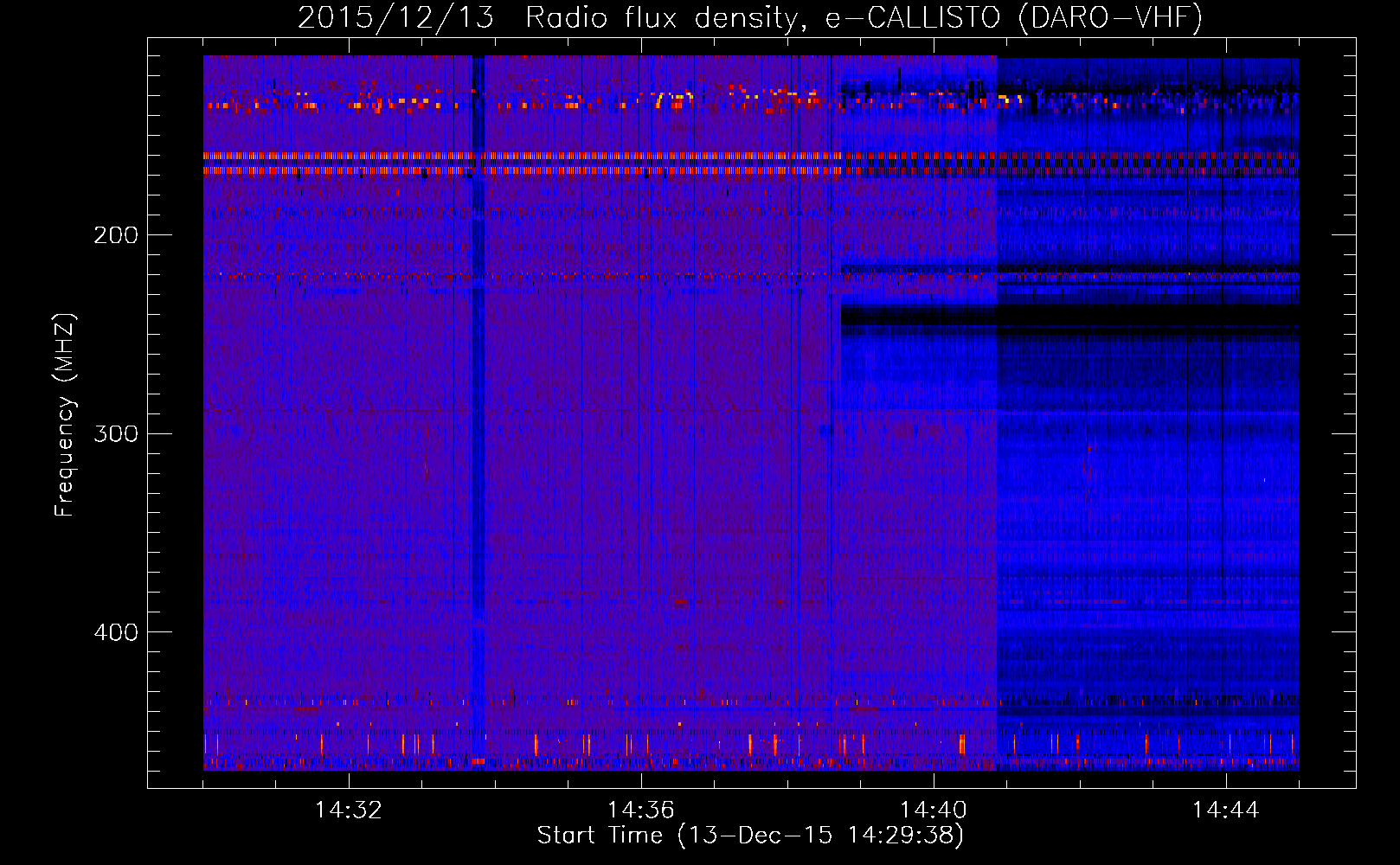Select the '14:40' time axis label
The height and width of the screenshot is (865, 1400).
pos(933,811)
